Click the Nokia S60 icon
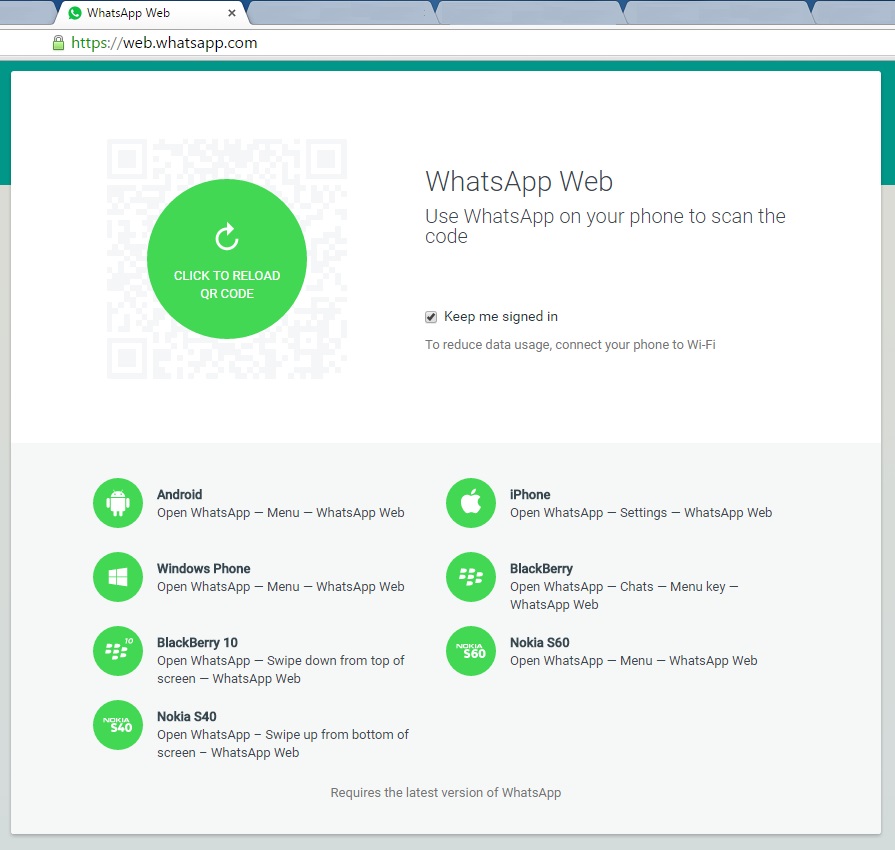The image size is (895, 850). [x=471, y=651]
